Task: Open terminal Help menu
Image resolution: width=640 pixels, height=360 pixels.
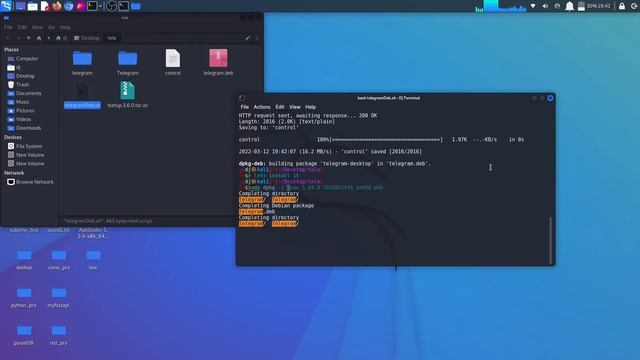Action: click(x=311, y=107)
